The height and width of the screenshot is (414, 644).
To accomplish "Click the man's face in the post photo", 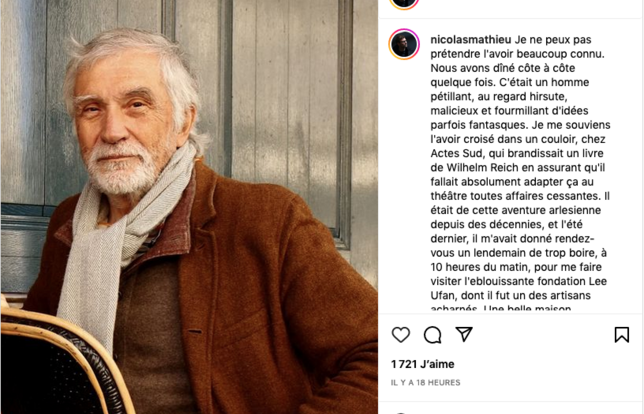I will click(131, 123).
